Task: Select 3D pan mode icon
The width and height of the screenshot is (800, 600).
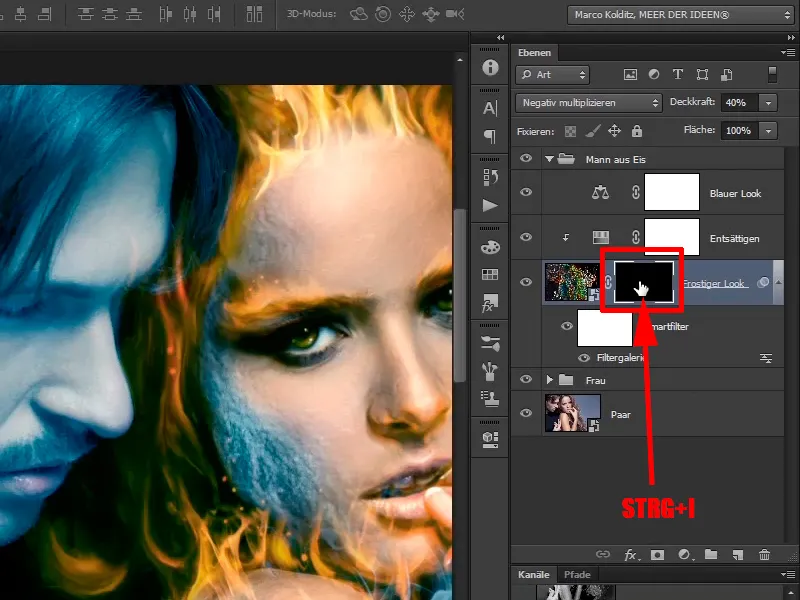Action: click(407, 14)
